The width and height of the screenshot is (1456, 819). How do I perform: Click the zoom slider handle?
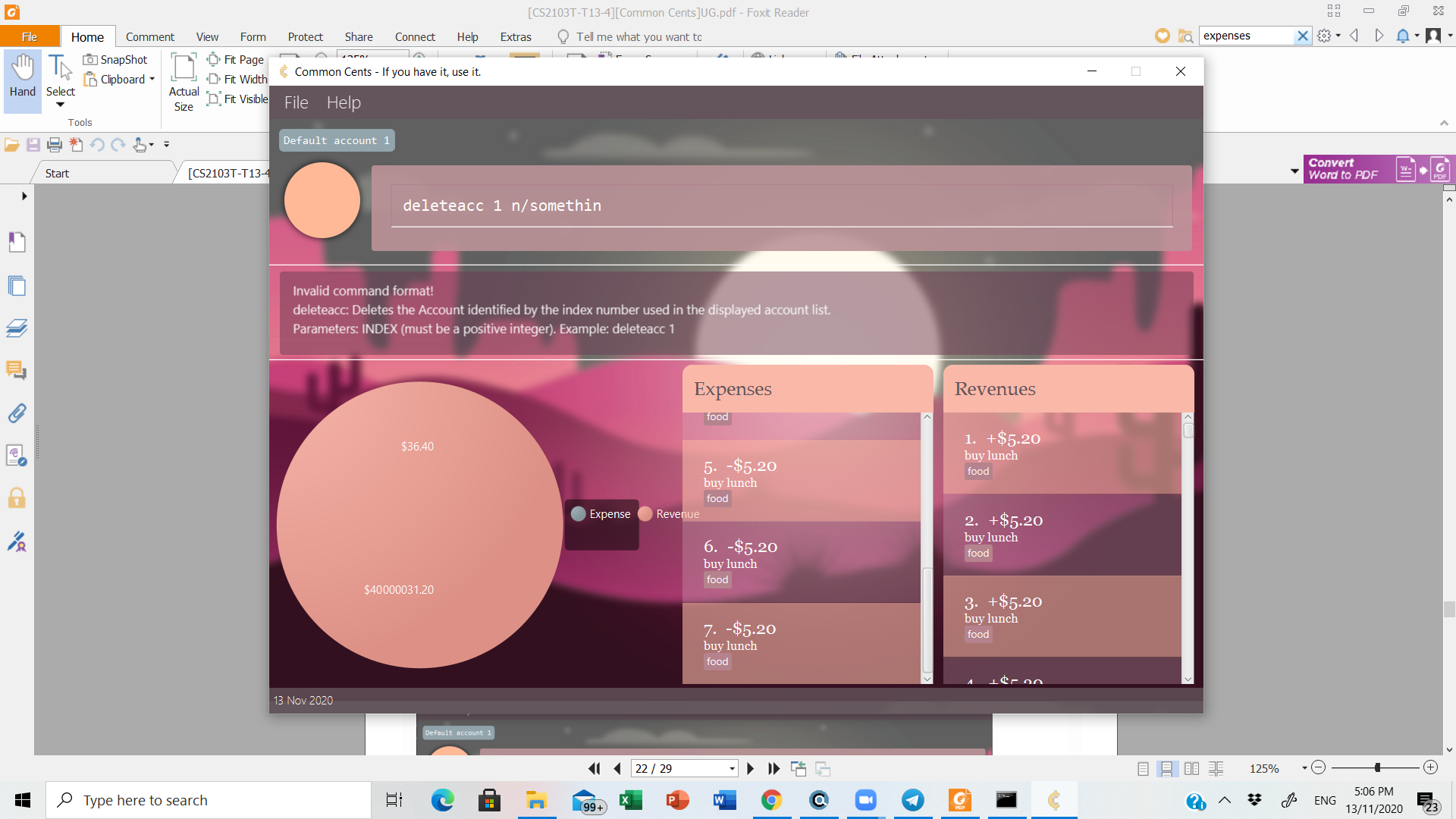(1377, 767)
